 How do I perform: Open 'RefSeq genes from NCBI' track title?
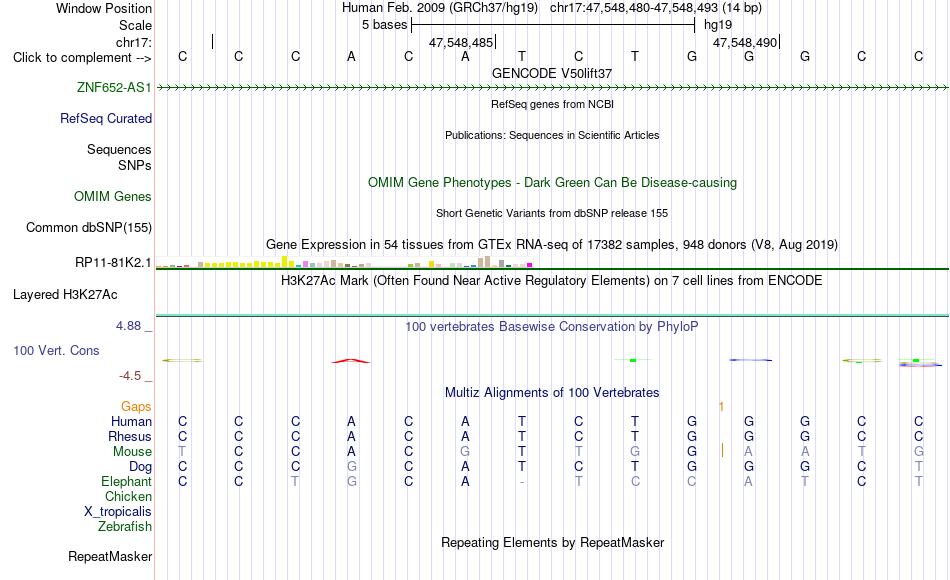click(x=552, y=104)
